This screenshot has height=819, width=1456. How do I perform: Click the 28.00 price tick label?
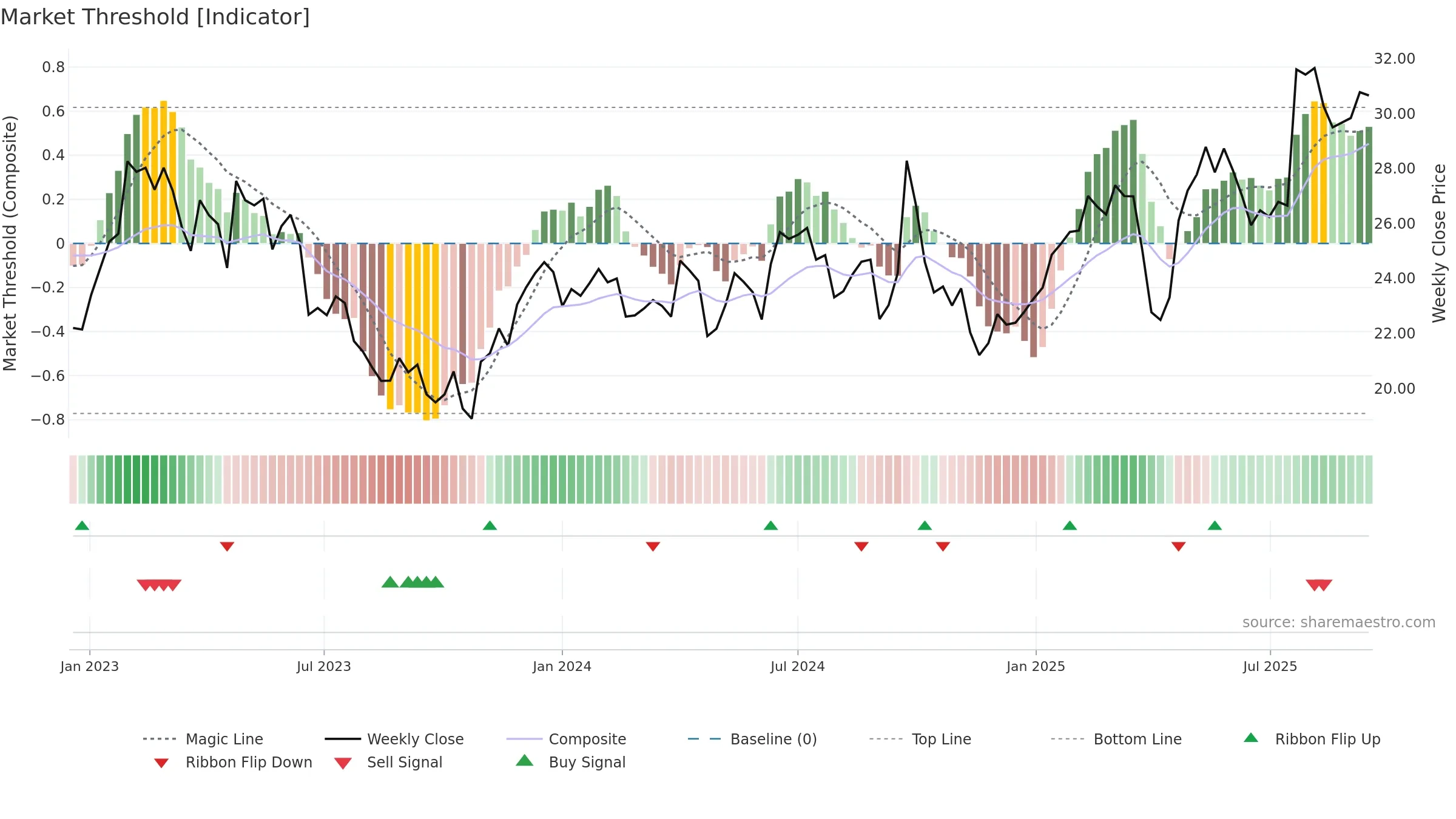coord(1395,168)
